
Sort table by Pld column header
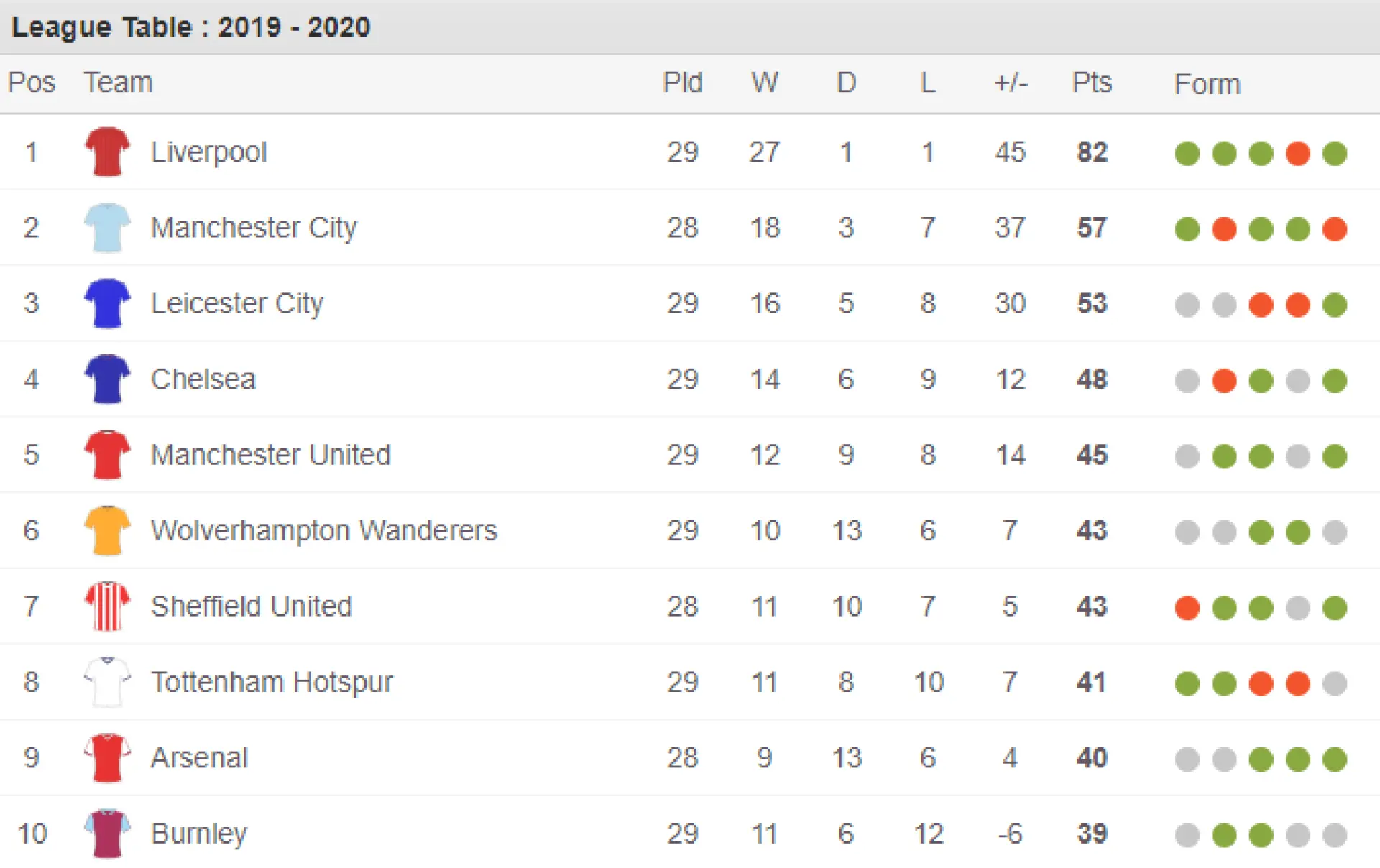682,83
